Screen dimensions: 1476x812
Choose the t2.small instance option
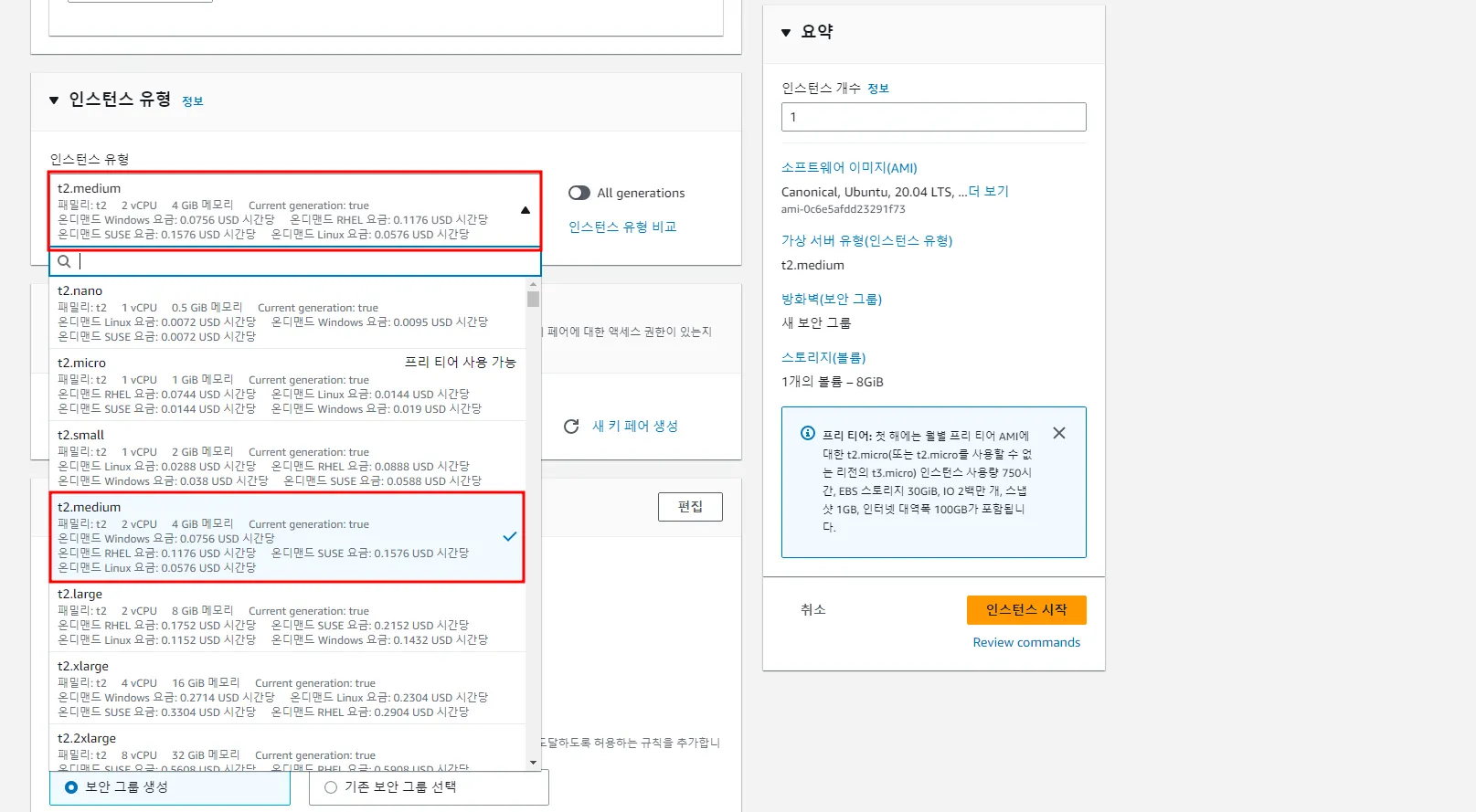pyautogui.click(x=288, y=458)
